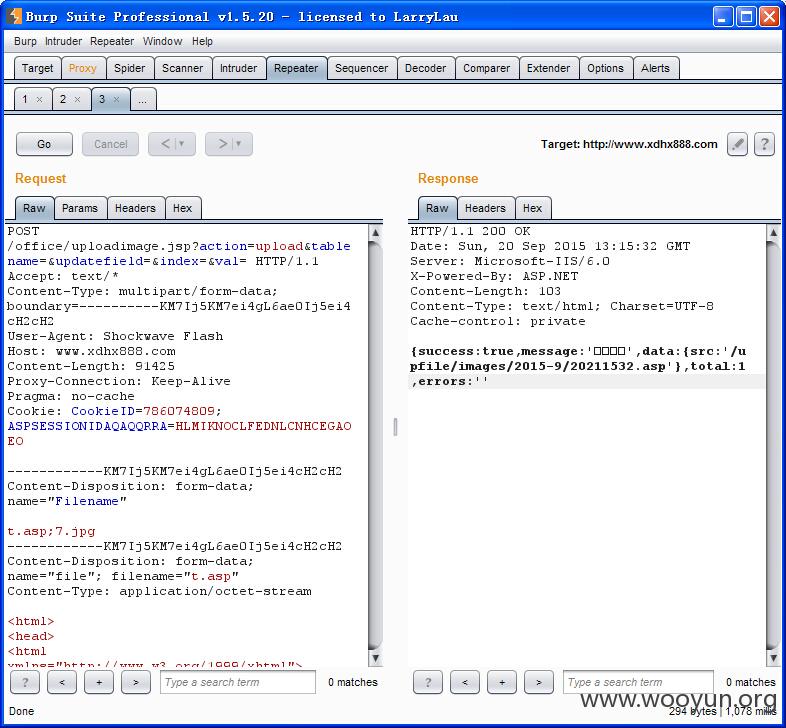Select the response Raw tab
Image resolution: width=786 pixels, height=728 pixels.
[x=437, y=208]
